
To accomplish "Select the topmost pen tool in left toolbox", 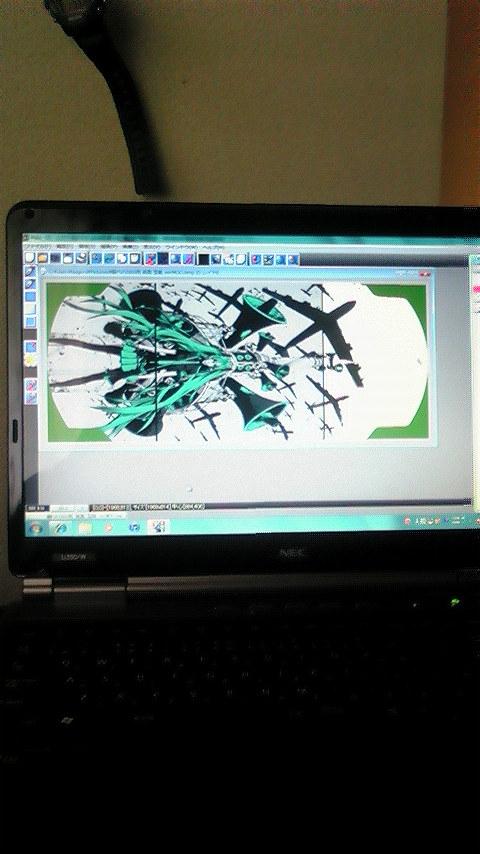I will pyautogui.click(x=31, y=271).
